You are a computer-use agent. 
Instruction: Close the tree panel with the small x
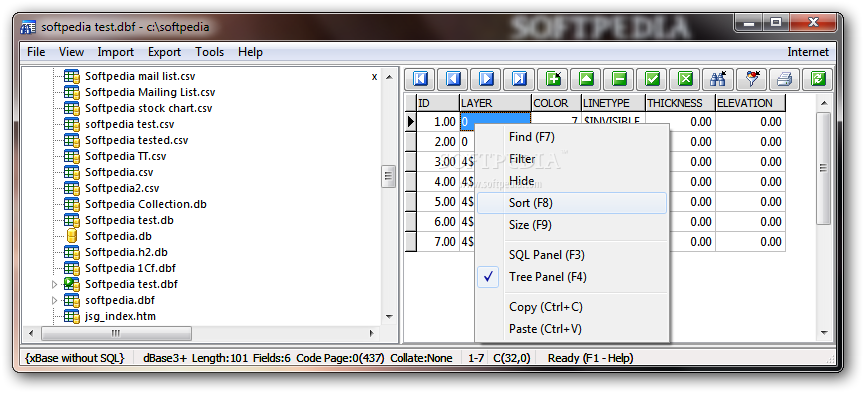[x=375, y=77]
